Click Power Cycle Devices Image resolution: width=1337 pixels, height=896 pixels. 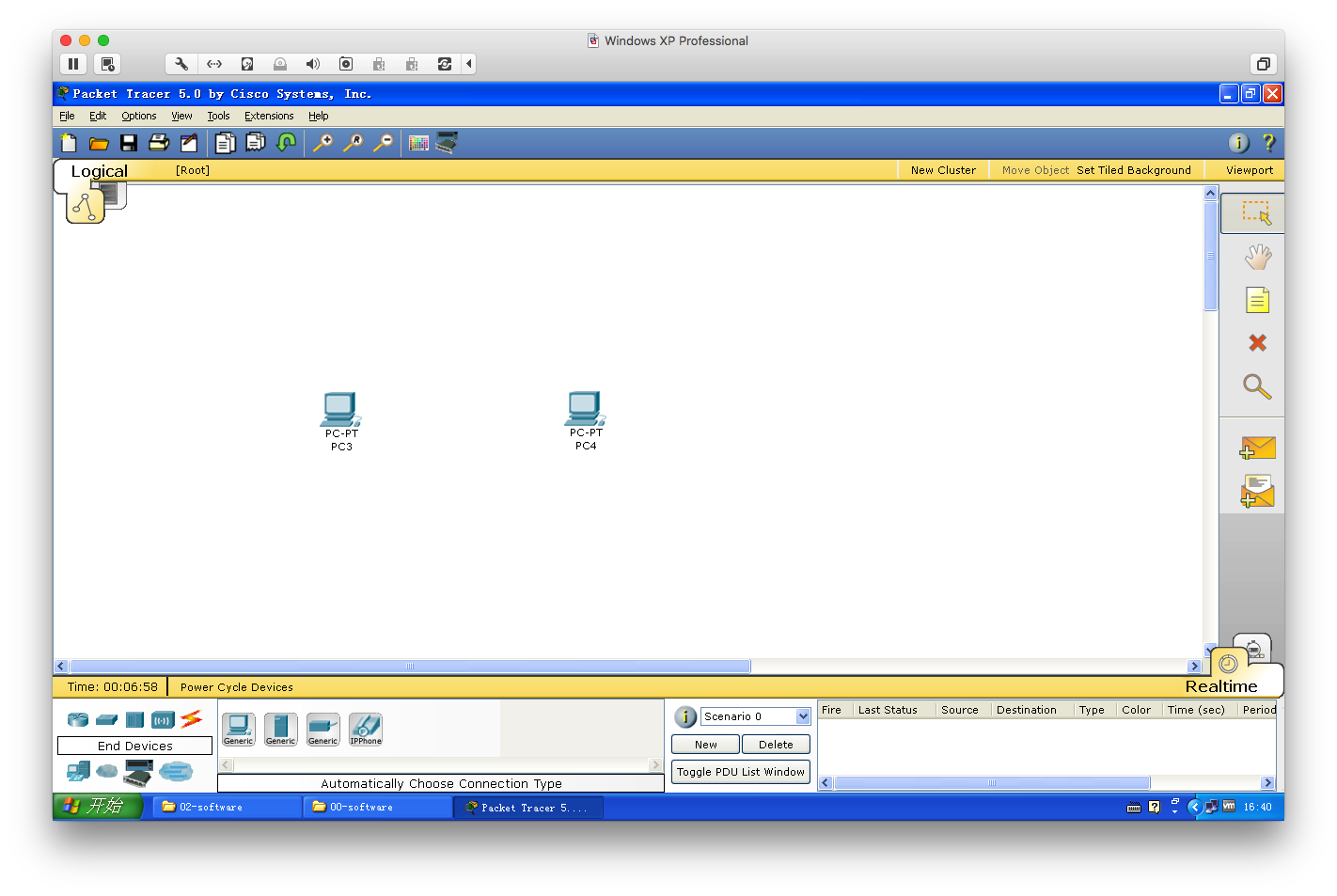point(236,687)
